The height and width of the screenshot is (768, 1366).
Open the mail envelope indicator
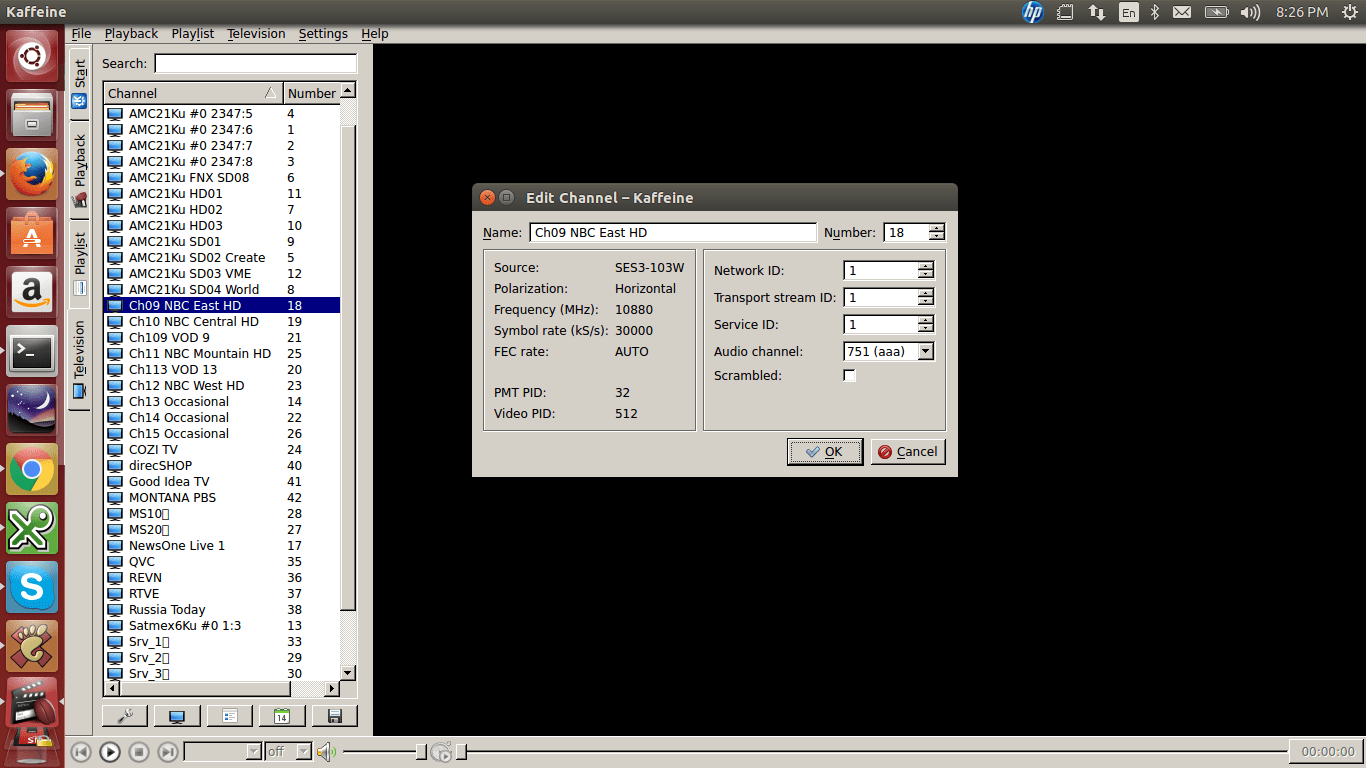click(x=1182, y=13)
